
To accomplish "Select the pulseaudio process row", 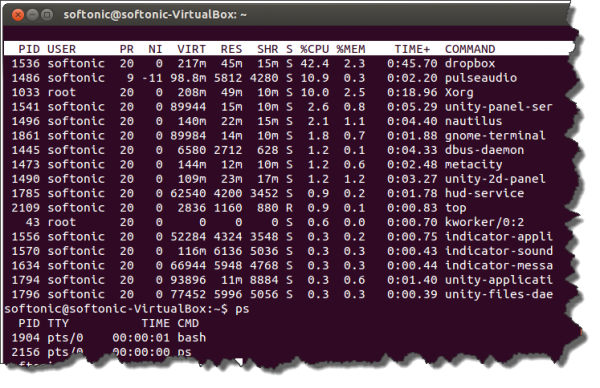I will pyautogui.click(x=283, y=78).
